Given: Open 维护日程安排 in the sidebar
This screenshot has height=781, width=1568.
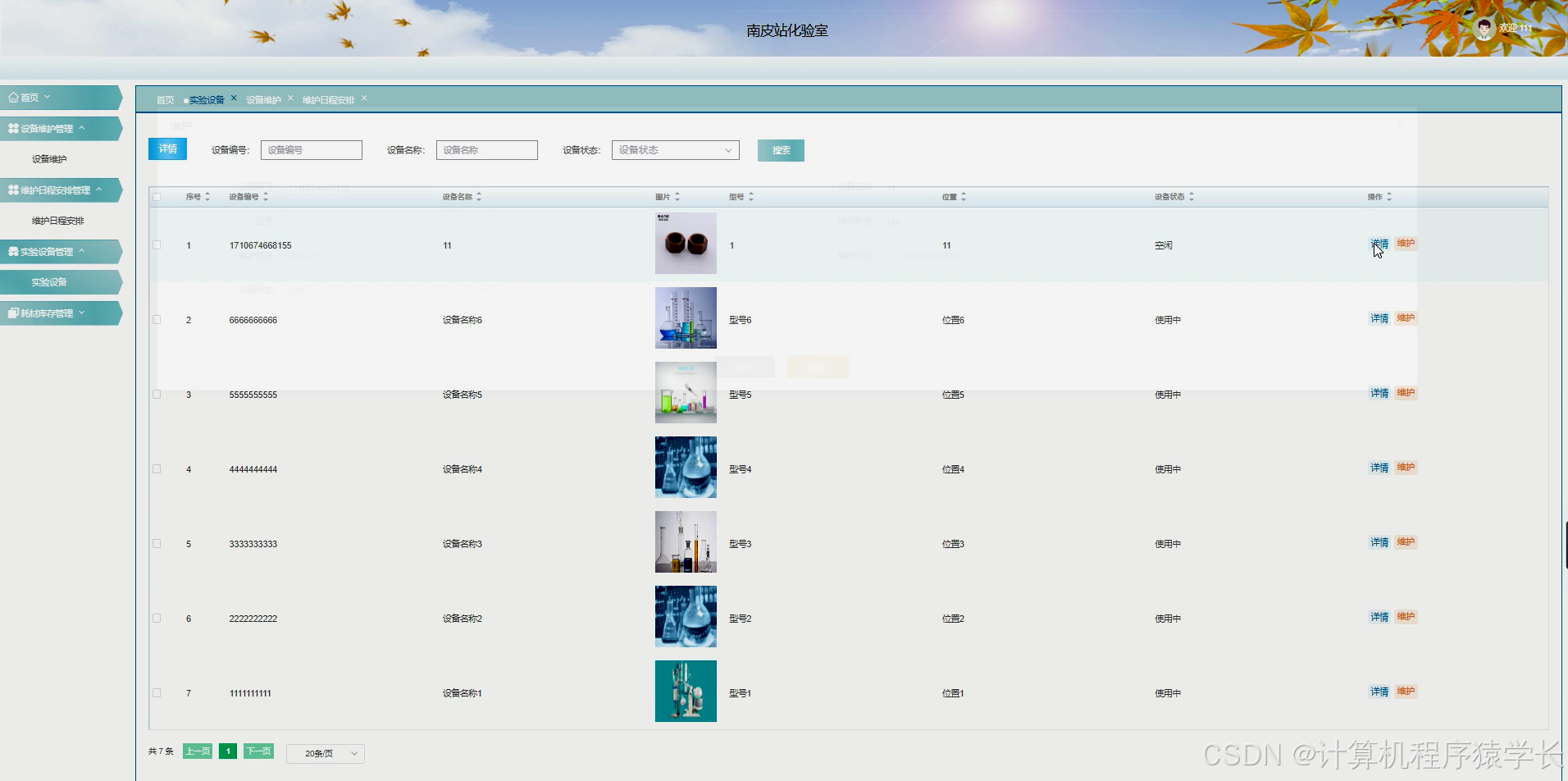Looking at the screenshot, I should point(57,221).
